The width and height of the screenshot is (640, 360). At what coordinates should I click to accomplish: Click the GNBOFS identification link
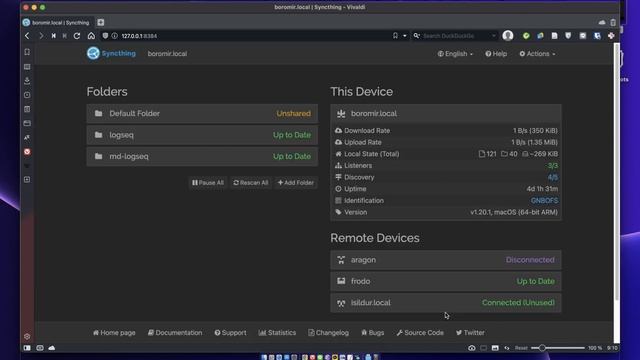(x=544, y=200)
